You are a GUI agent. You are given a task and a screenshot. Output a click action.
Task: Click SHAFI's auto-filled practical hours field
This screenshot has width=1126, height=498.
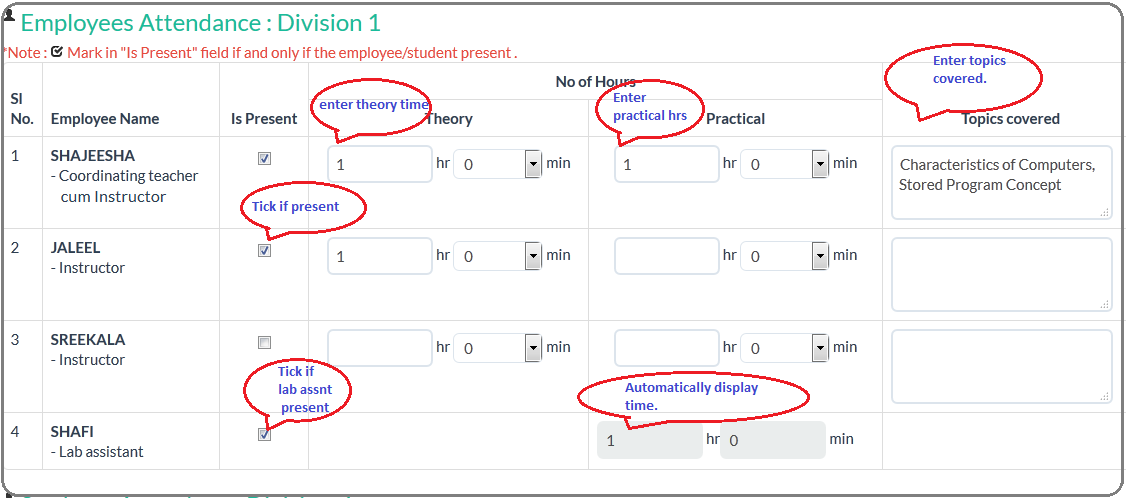tap(649, 440)
